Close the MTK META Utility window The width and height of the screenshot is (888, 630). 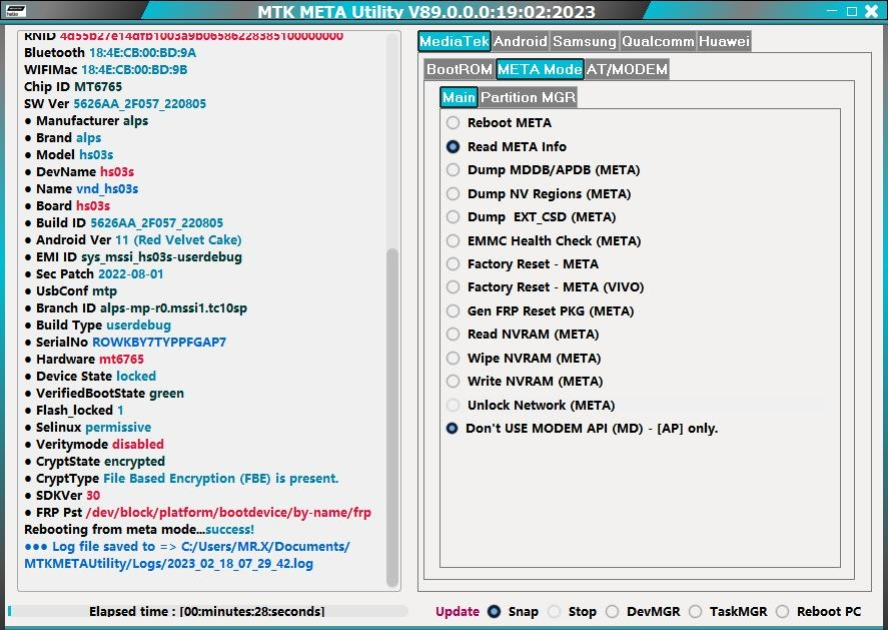[x=872, y=11]
